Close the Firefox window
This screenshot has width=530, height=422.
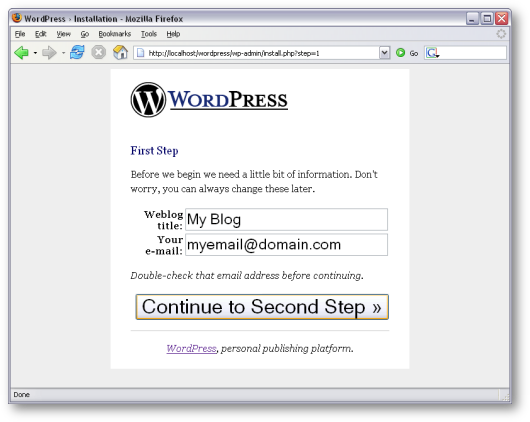tap(502, 18)
